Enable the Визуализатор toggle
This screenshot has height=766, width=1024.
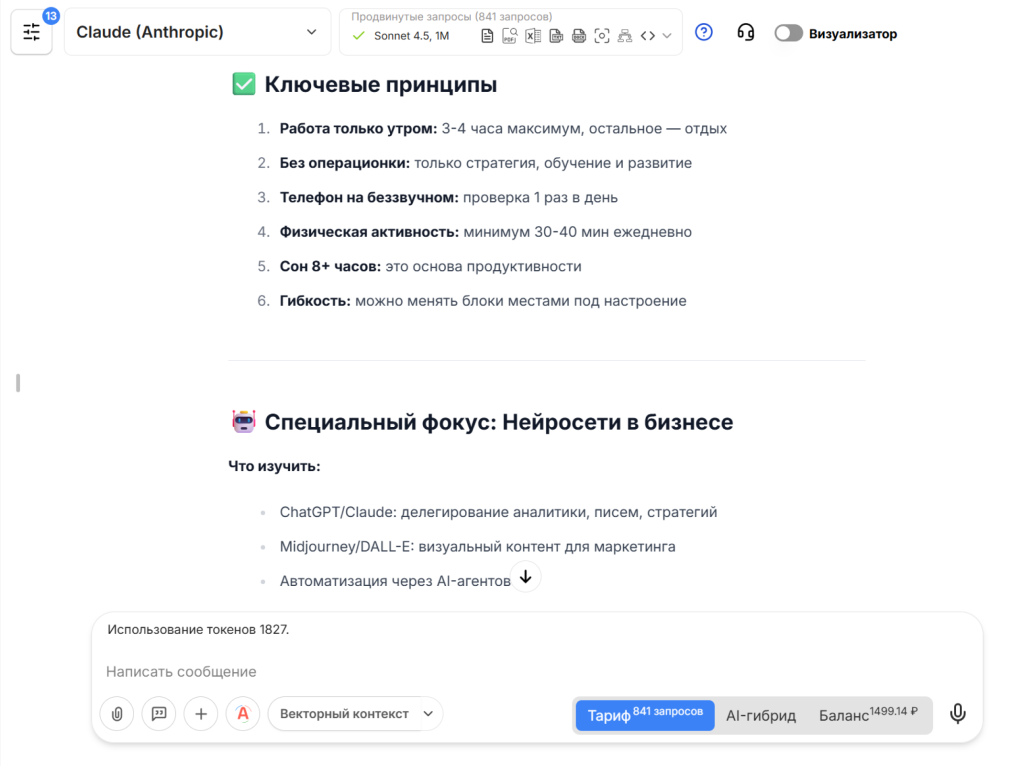(788, 32)
